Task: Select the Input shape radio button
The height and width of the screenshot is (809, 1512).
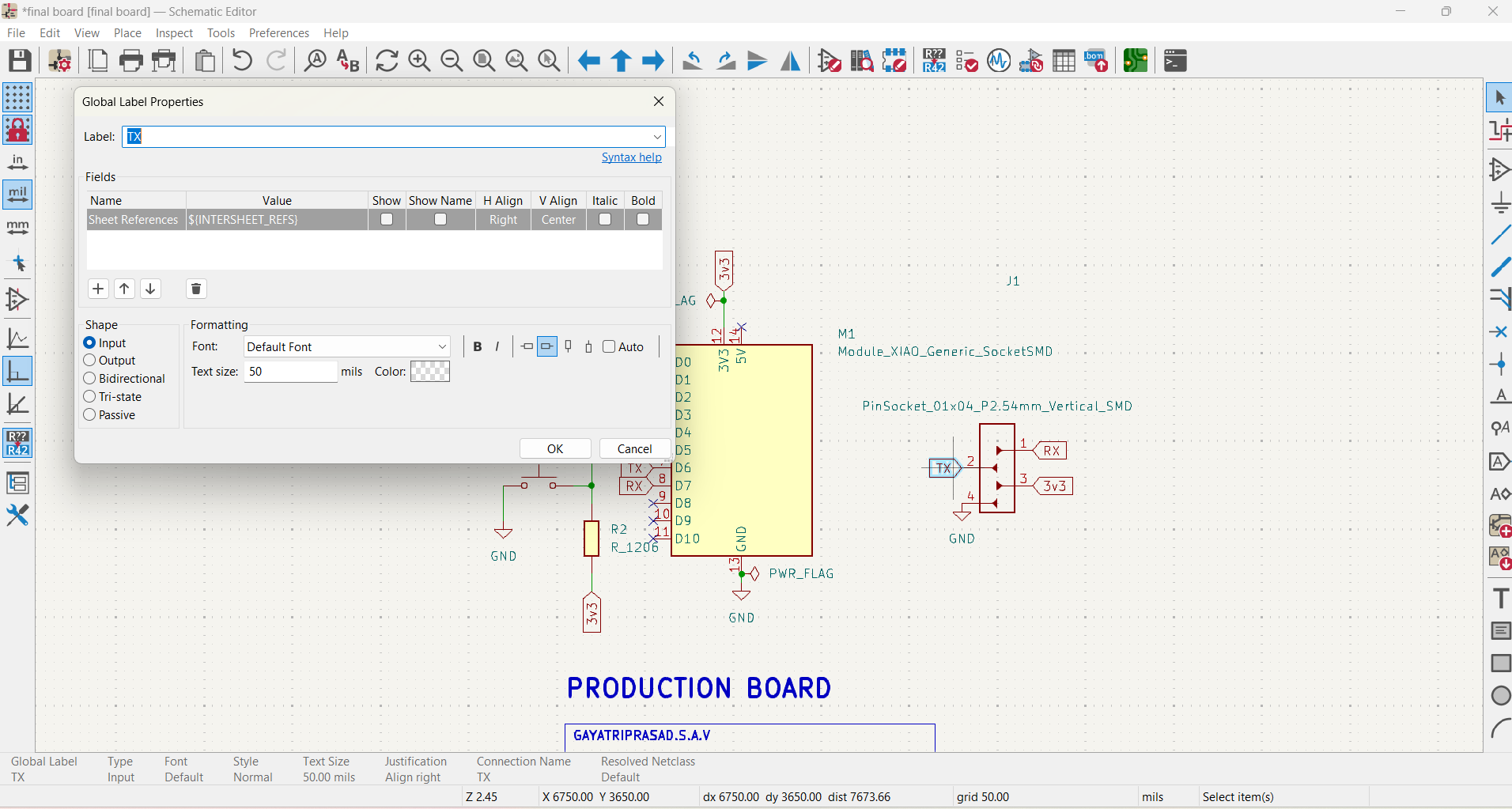Action: coord(89,342)
